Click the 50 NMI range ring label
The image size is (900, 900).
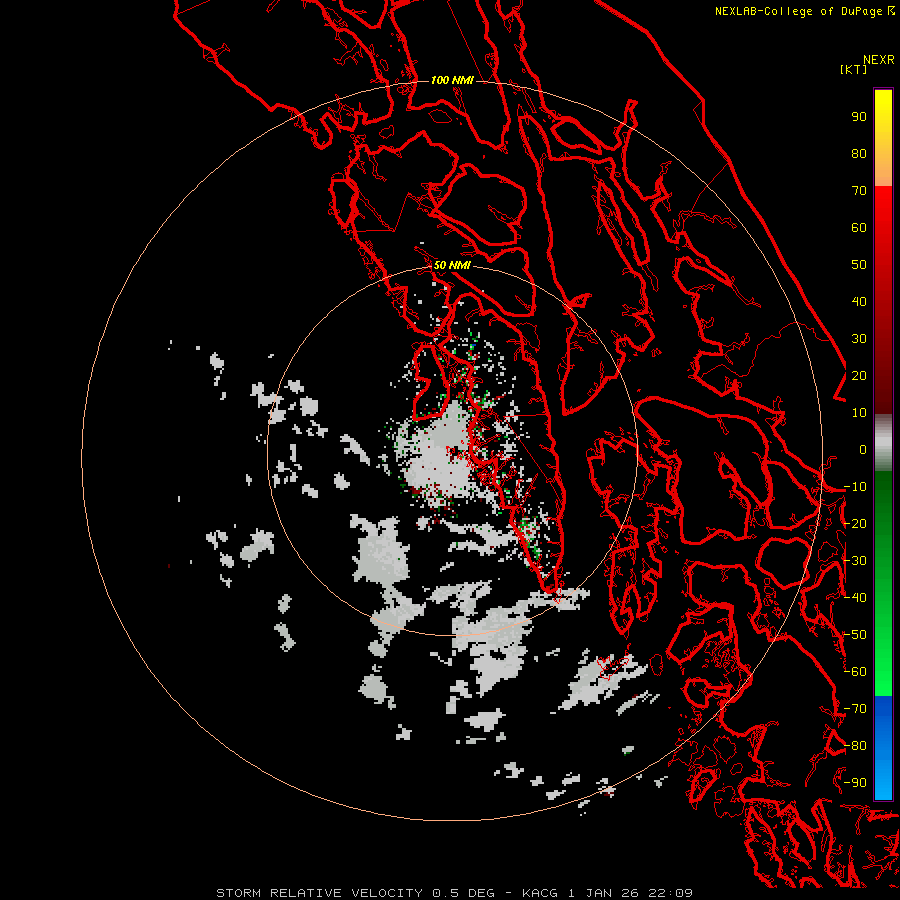click(452, 265)
